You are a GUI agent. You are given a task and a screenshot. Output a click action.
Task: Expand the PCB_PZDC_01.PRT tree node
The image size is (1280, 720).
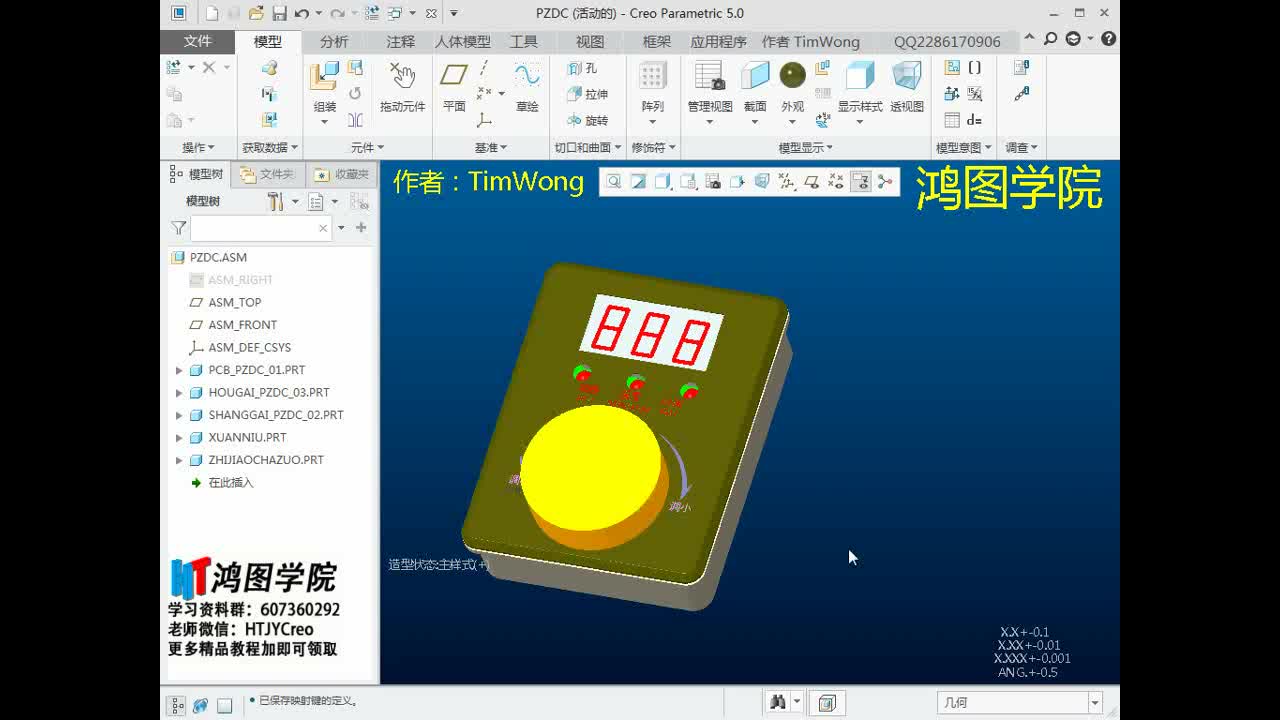[x=180, y=370]
